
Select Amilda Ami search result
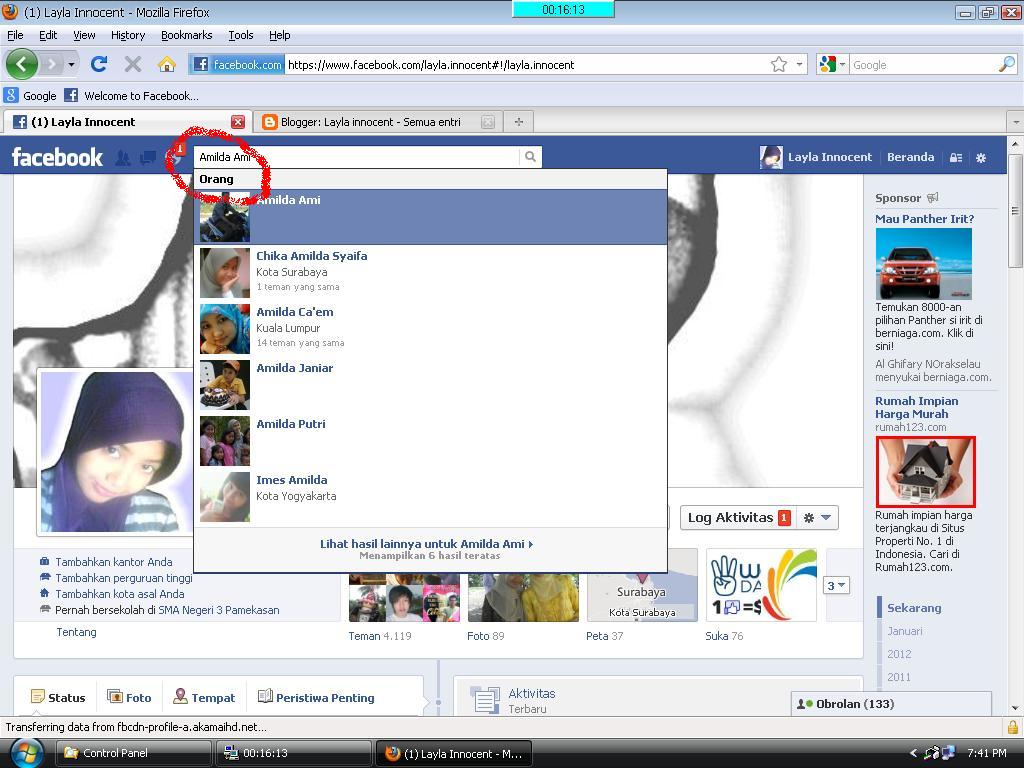click(x=431, y=217)
